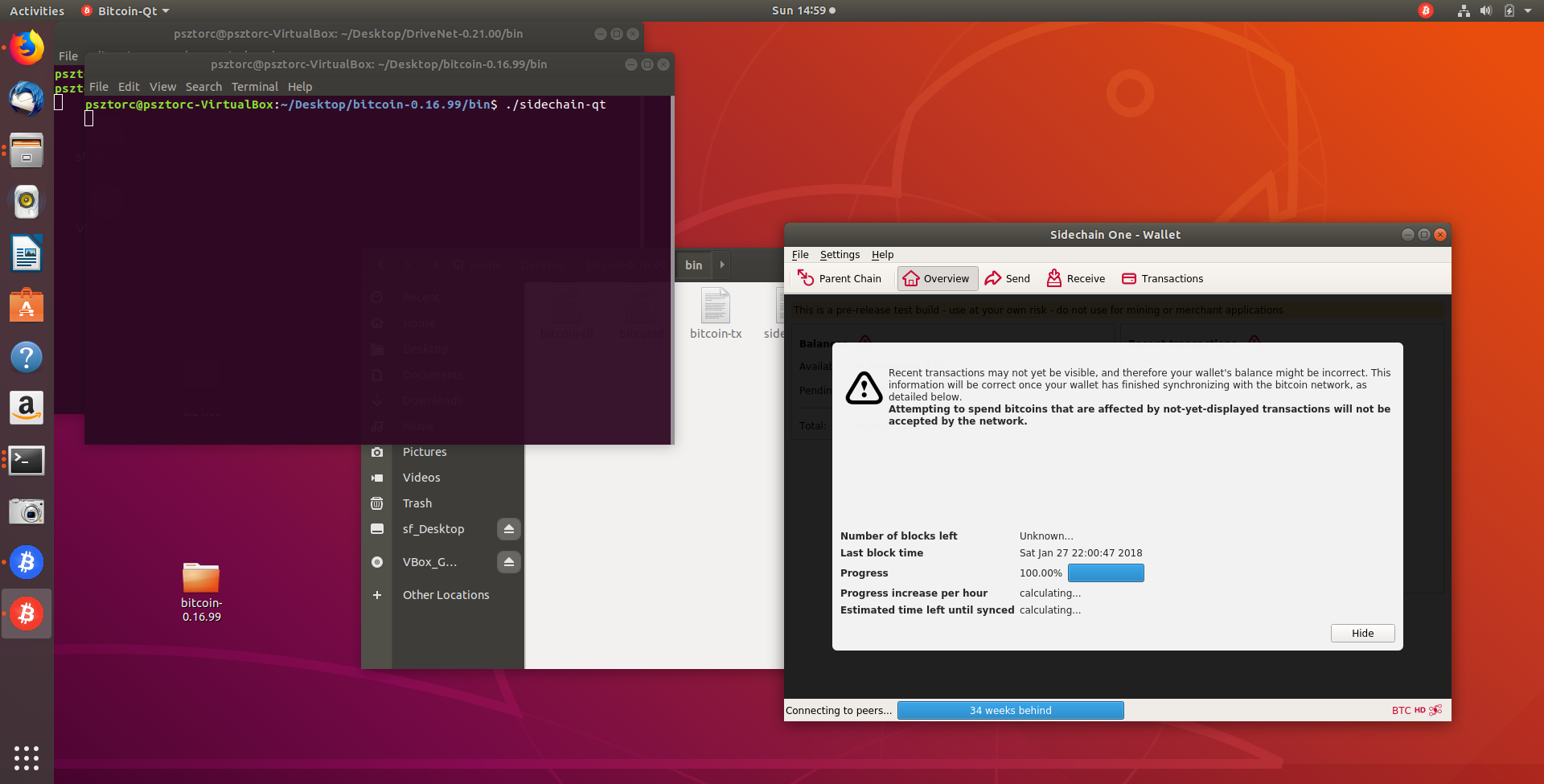Image resolution: width=1544 pixels, height=784 pixels.
Task: Open the clock 'Sun 14:59' calendar
Action: pos(803,10)
